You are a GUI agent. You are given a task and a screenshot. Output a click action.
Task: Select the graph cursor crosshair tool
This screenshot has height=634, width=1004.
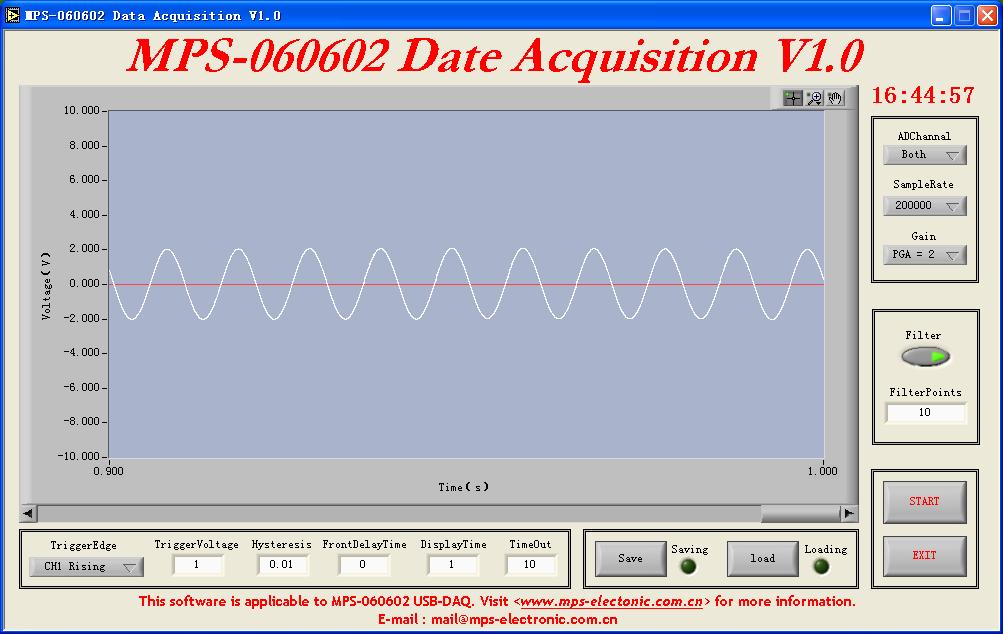[x=793, y=98]
